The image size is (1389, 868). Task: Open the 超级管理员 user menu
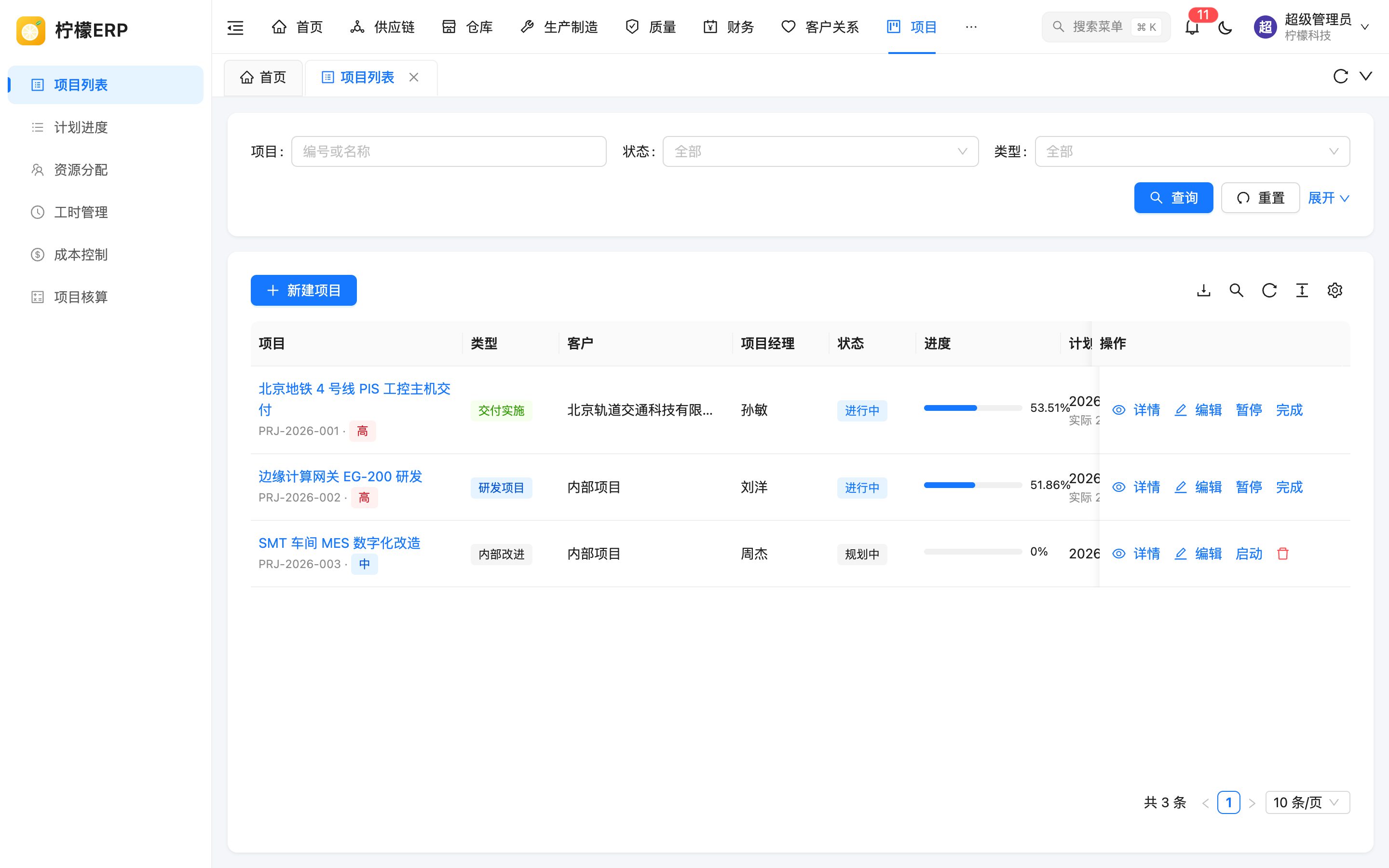coord(1312,27)
